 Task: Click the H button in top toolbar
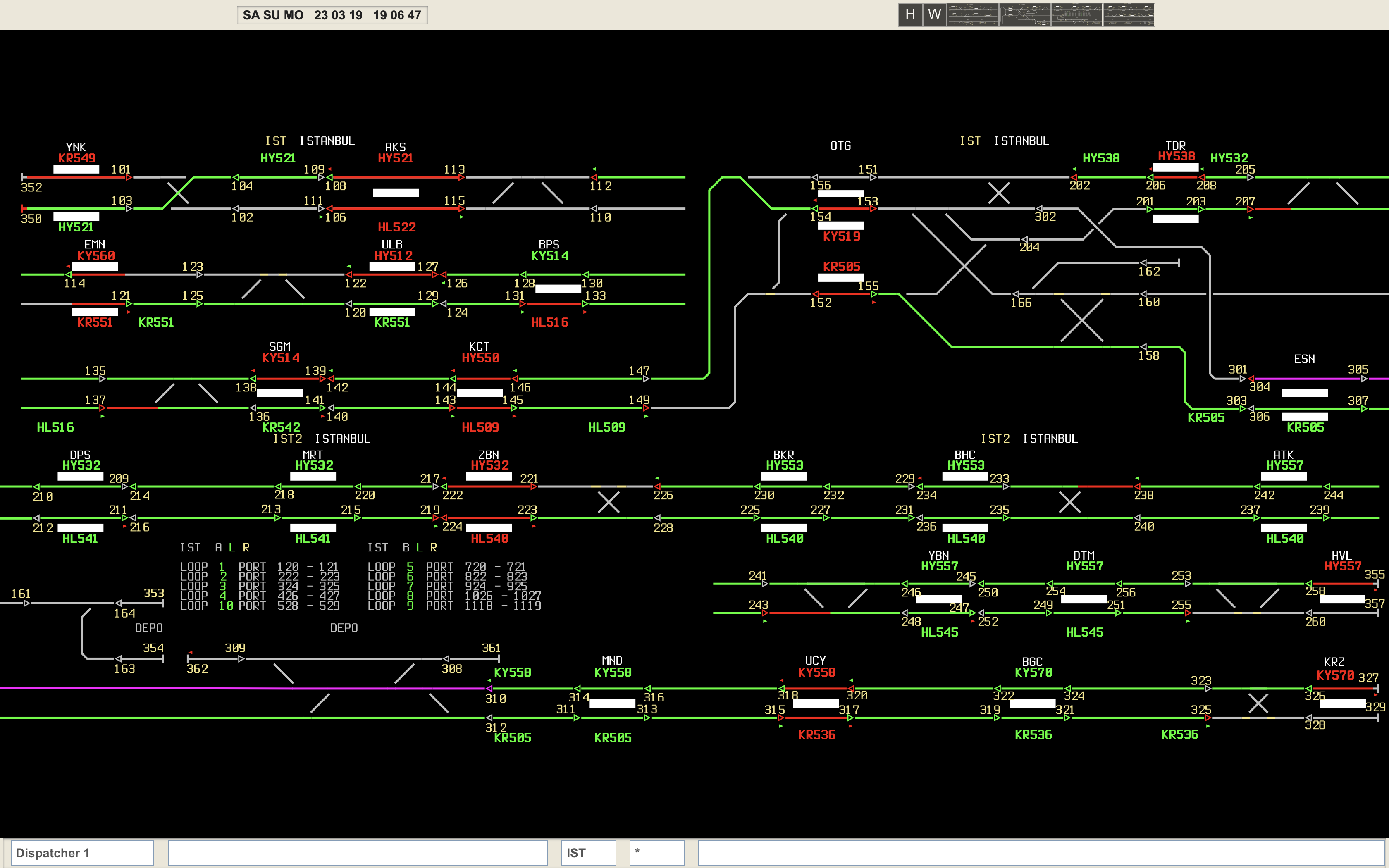pos(910,14)
